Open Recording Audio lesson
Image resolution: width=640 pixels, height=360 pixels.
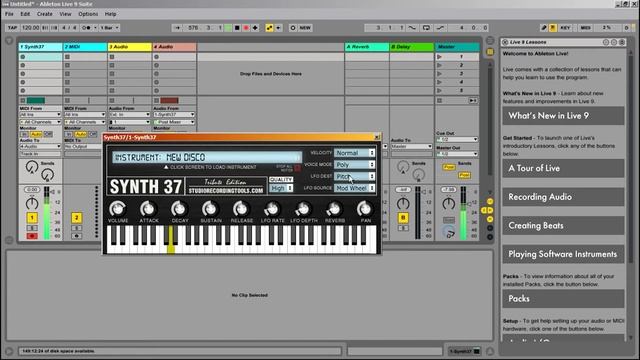563,197
